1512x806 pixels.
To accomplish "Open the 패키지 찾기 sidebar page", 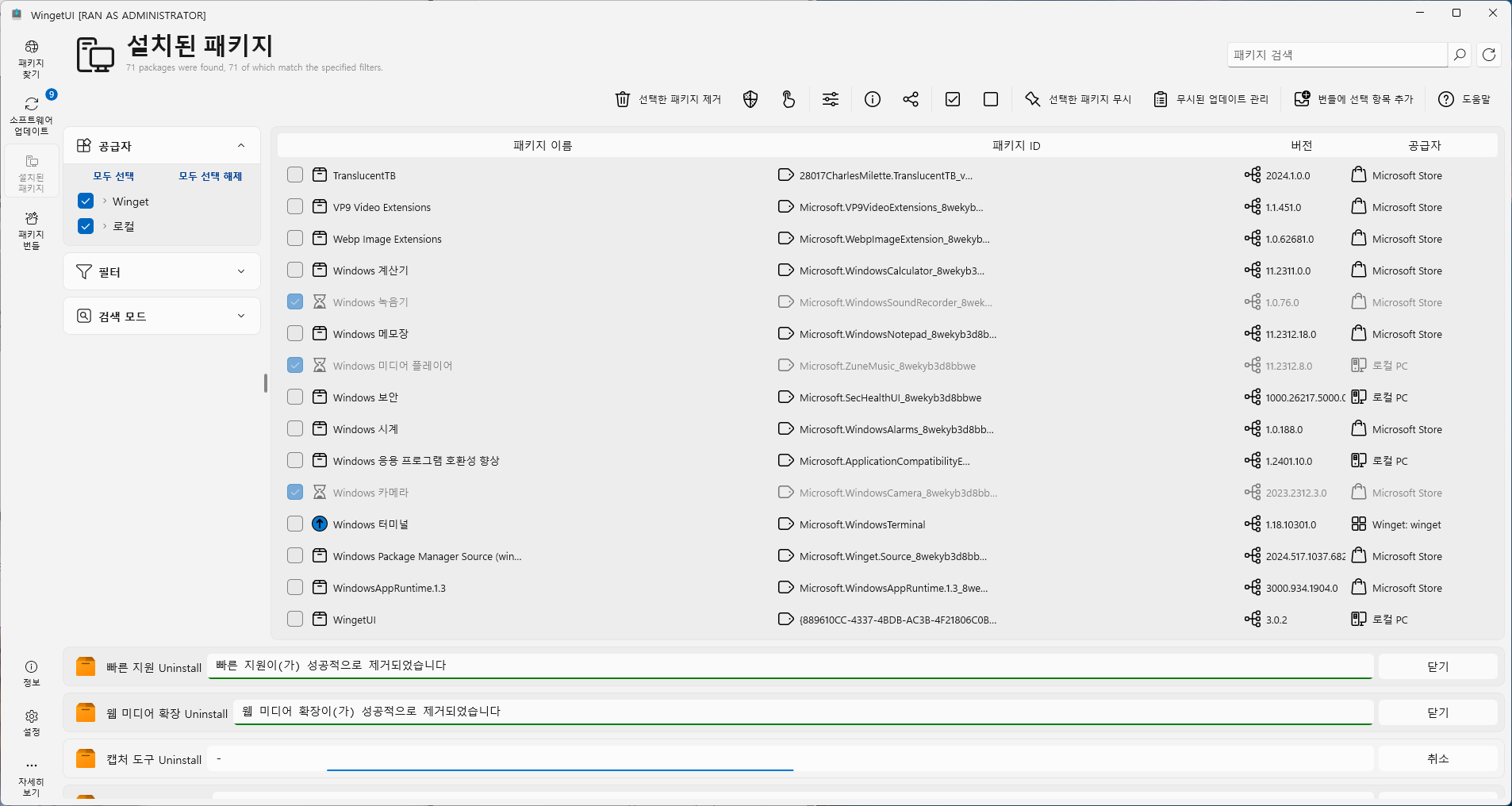I will (x=31, y=59).
